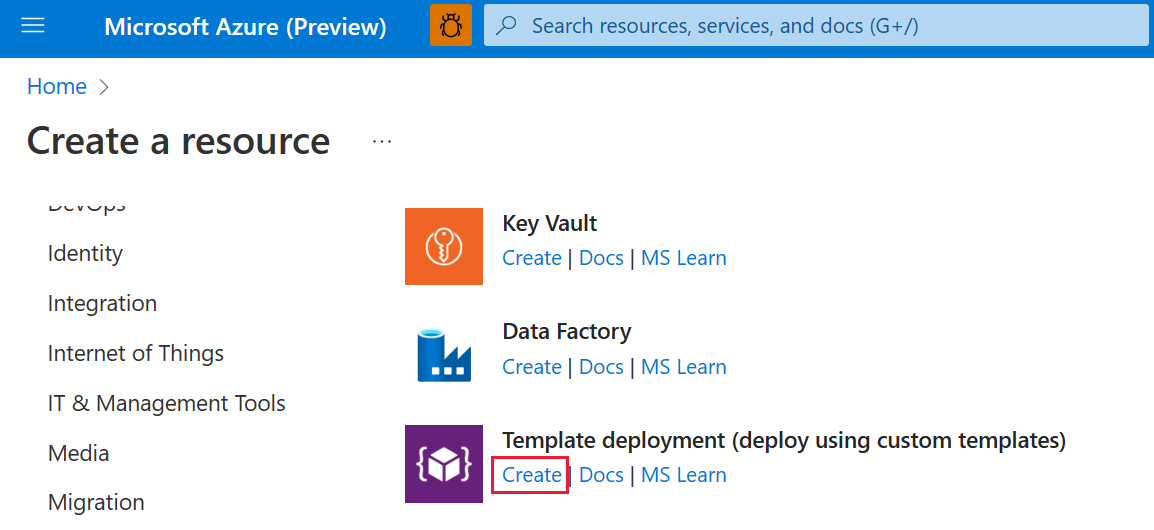This screenshot has height=530, width=1154.
Task: Click the orange bug report icon
Action: pyautogui.click(x=450, y=26)
